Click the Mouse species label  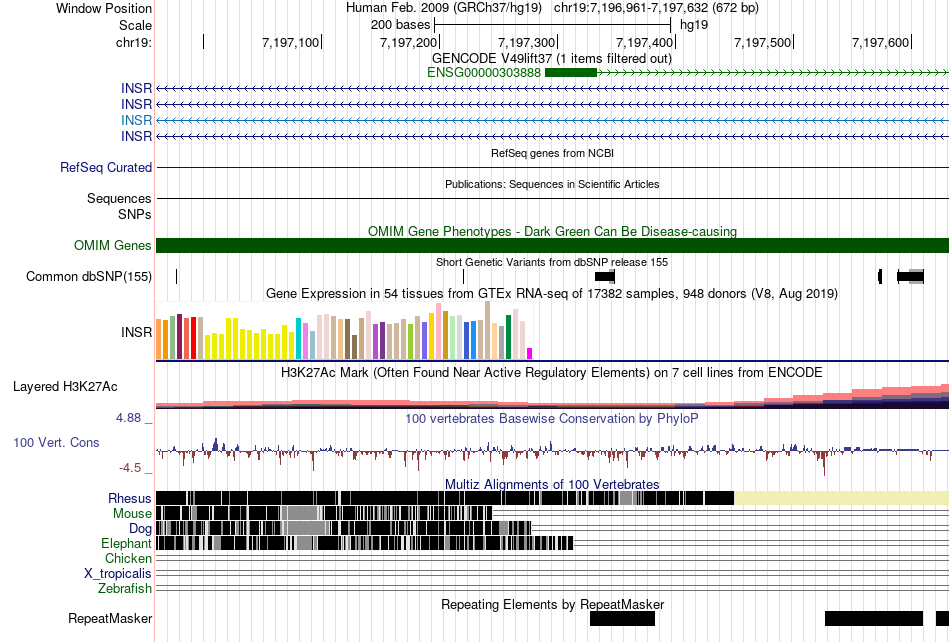[132, 514]
